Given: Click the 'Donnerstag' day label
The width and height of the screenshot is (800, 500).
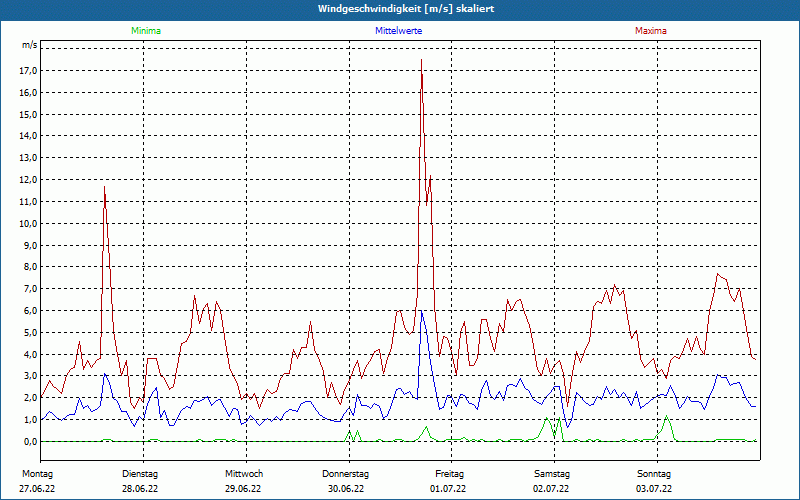Looking at the screenshot, I should tap(345, 474).
